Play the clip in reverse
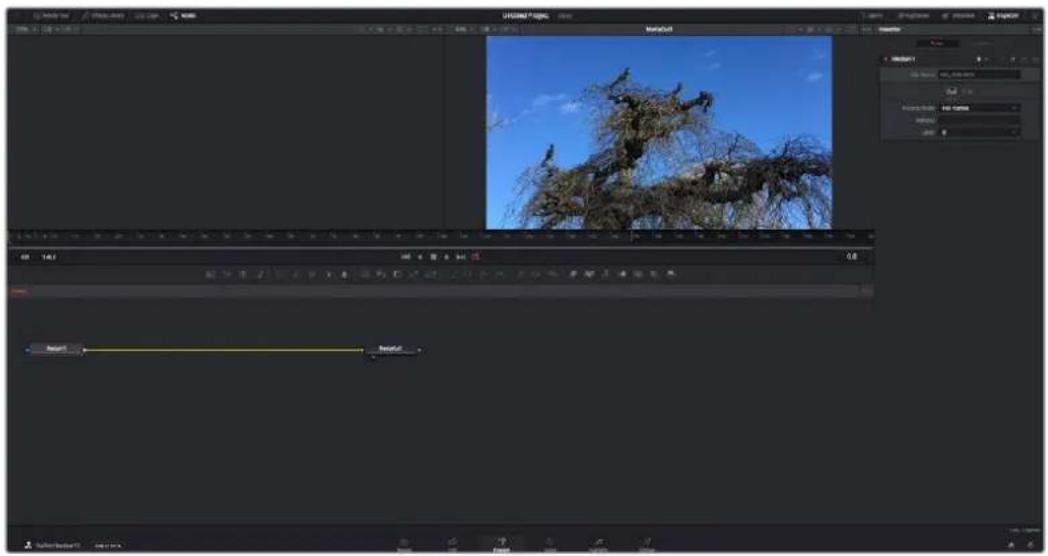 pos(420,257)
